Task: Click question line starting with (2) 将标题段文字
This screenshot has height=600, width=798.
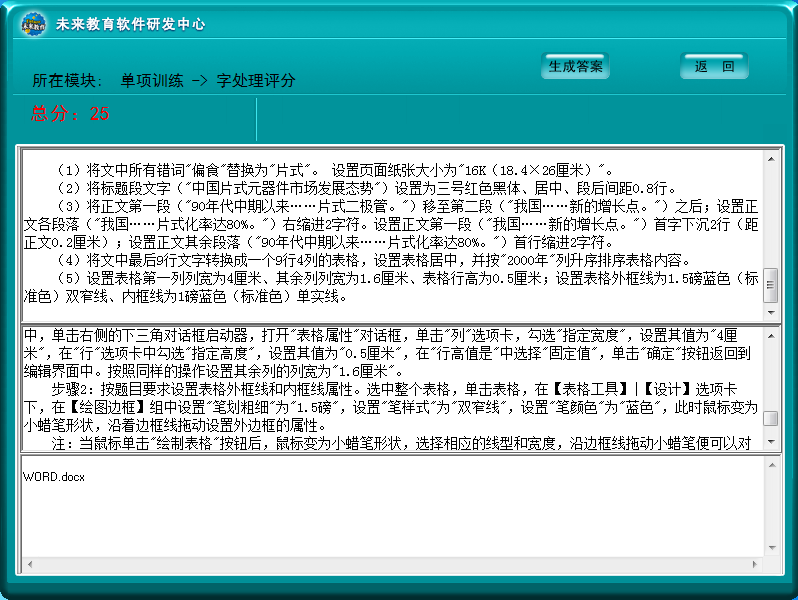Action: [364, 188]
